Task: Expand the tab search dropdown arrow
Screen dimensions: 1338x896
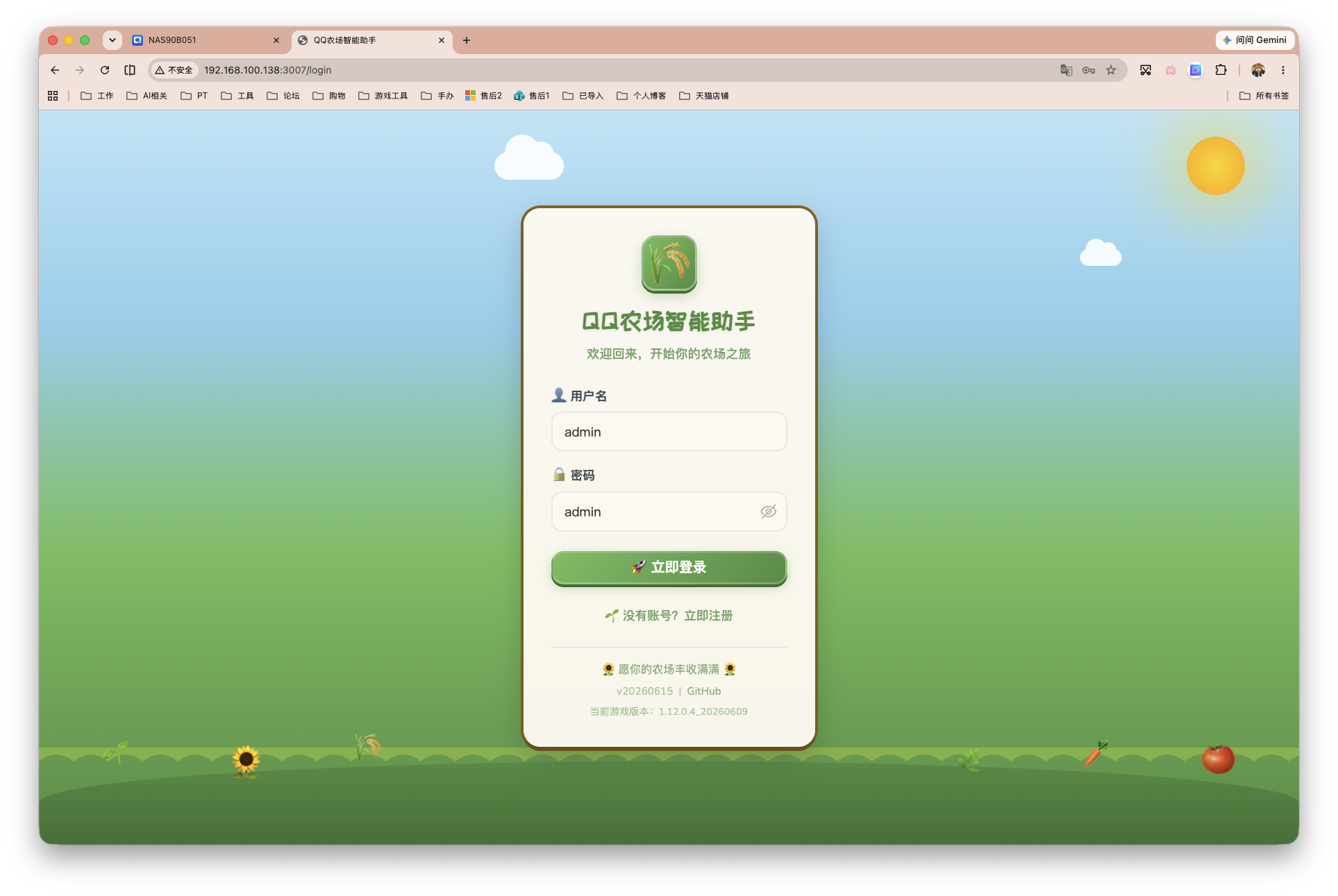Action: [x=112, y=40]
